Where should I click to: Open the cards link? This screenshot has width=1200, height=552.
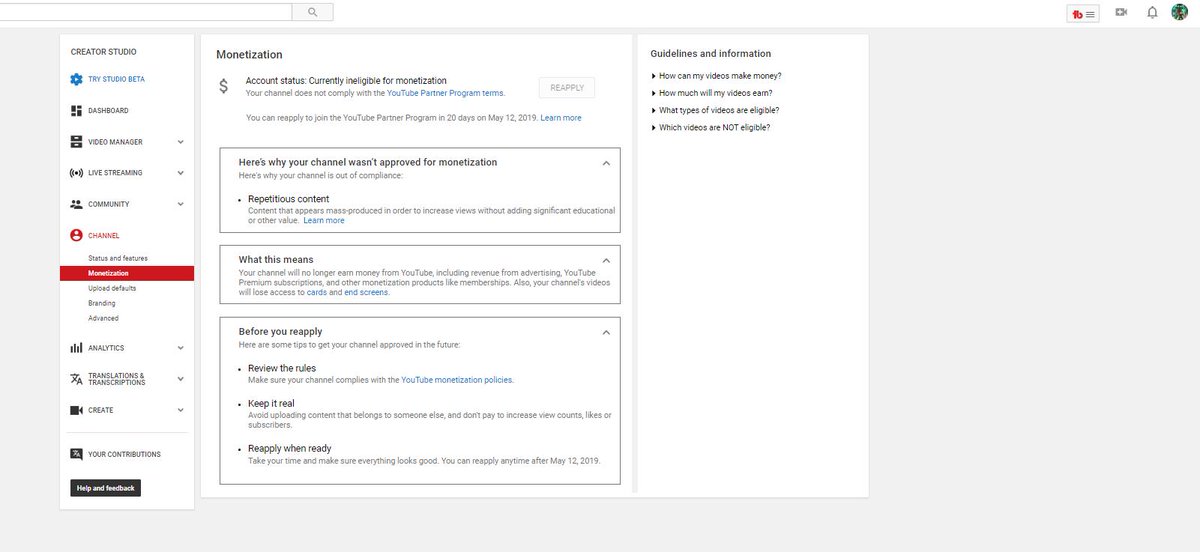[317, 292]
